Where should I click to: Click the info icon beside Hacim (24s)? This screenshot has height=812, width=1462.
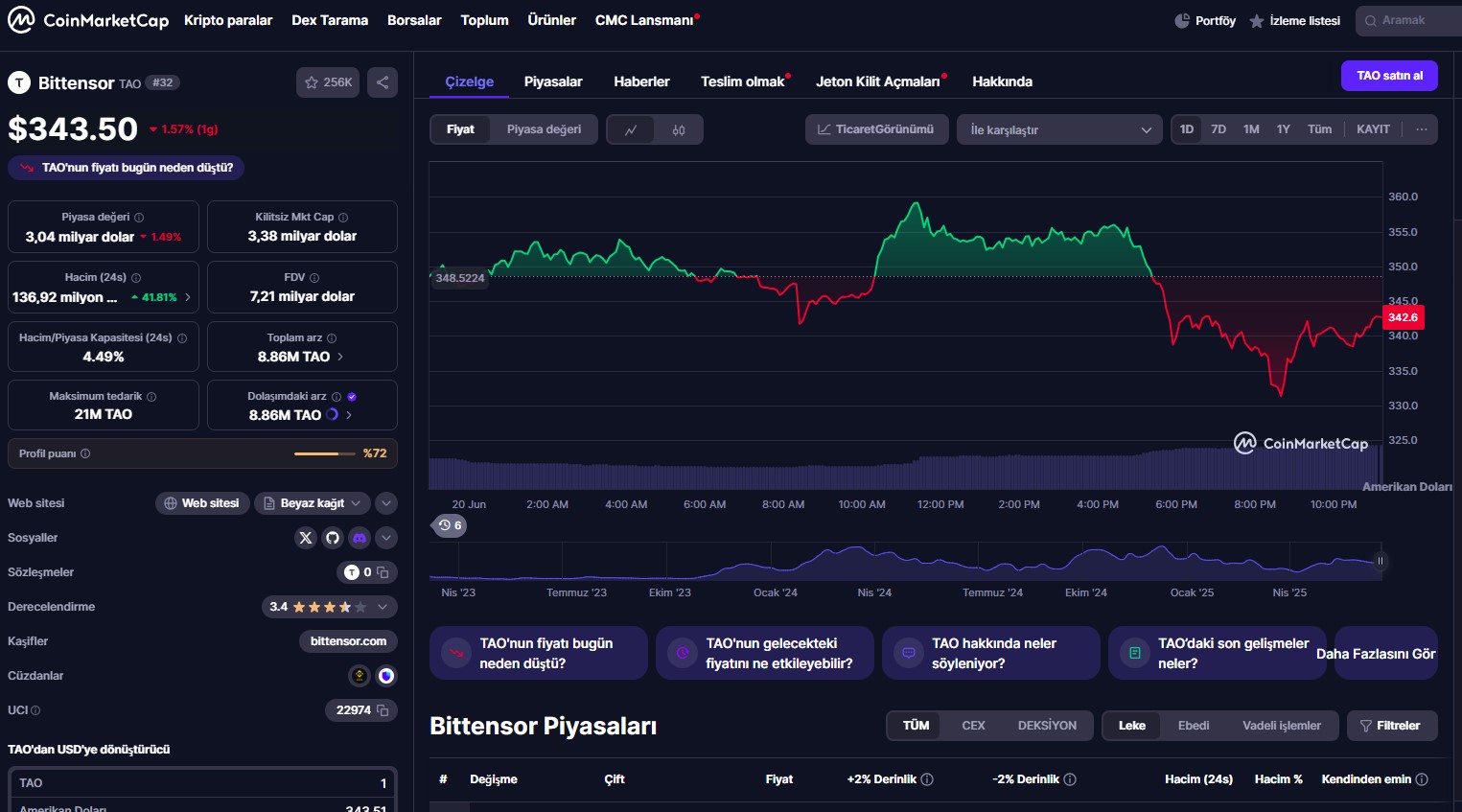coord(136,278)
